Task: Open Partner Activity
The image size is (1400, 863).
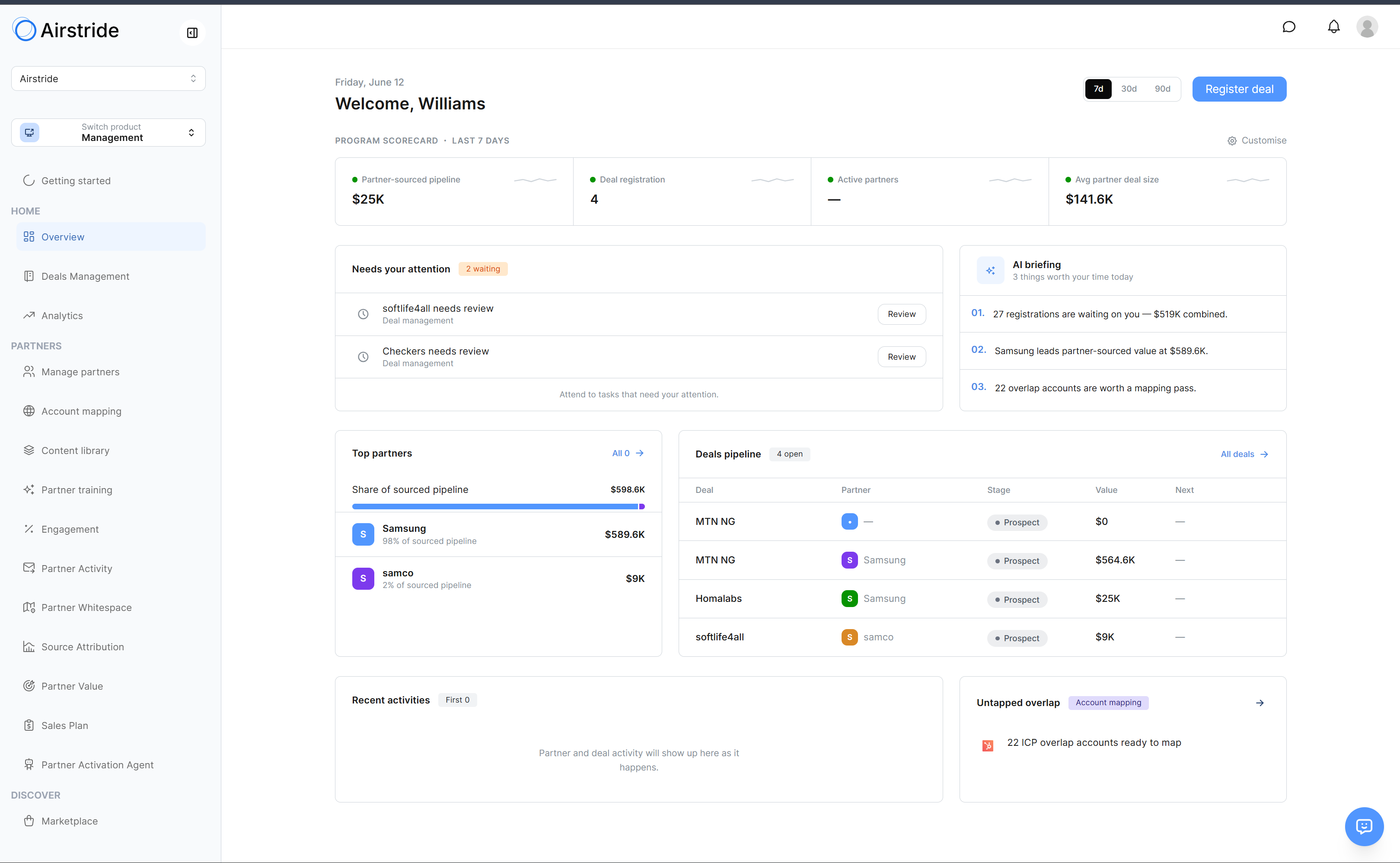Action: [111, 569]
